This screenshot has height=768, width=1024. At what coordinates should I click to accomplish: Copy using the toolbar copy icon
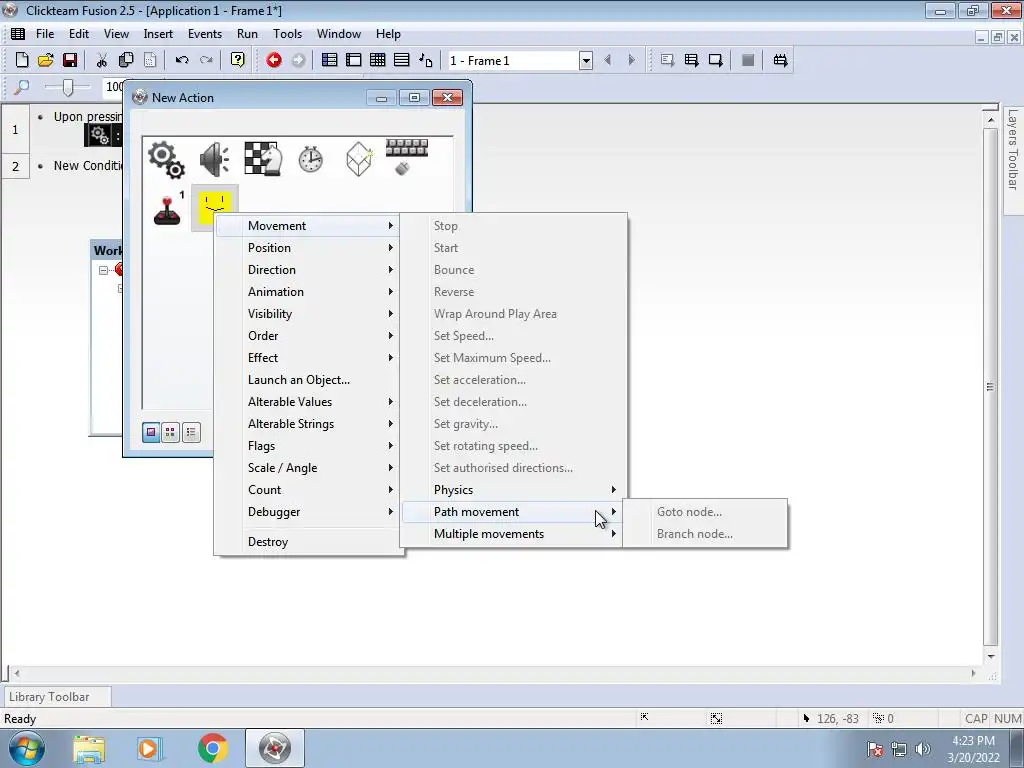point(125,60)
